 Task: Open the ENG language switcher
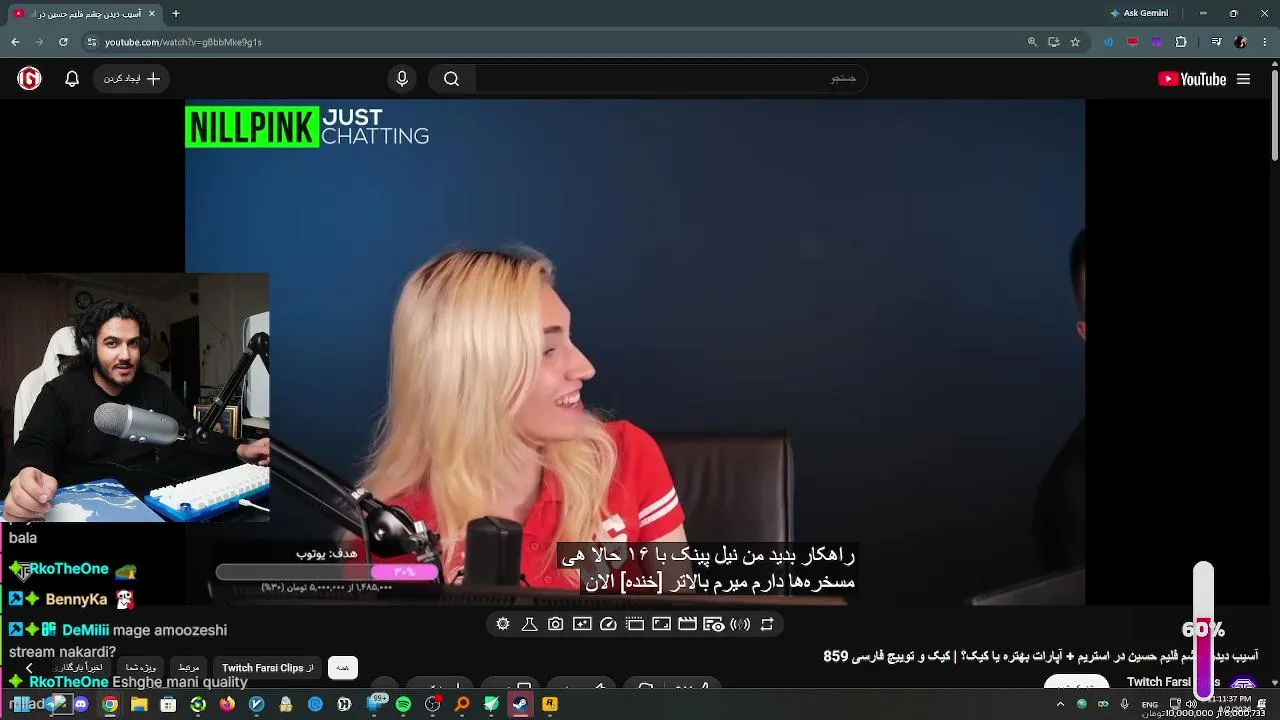(1150, 704)
